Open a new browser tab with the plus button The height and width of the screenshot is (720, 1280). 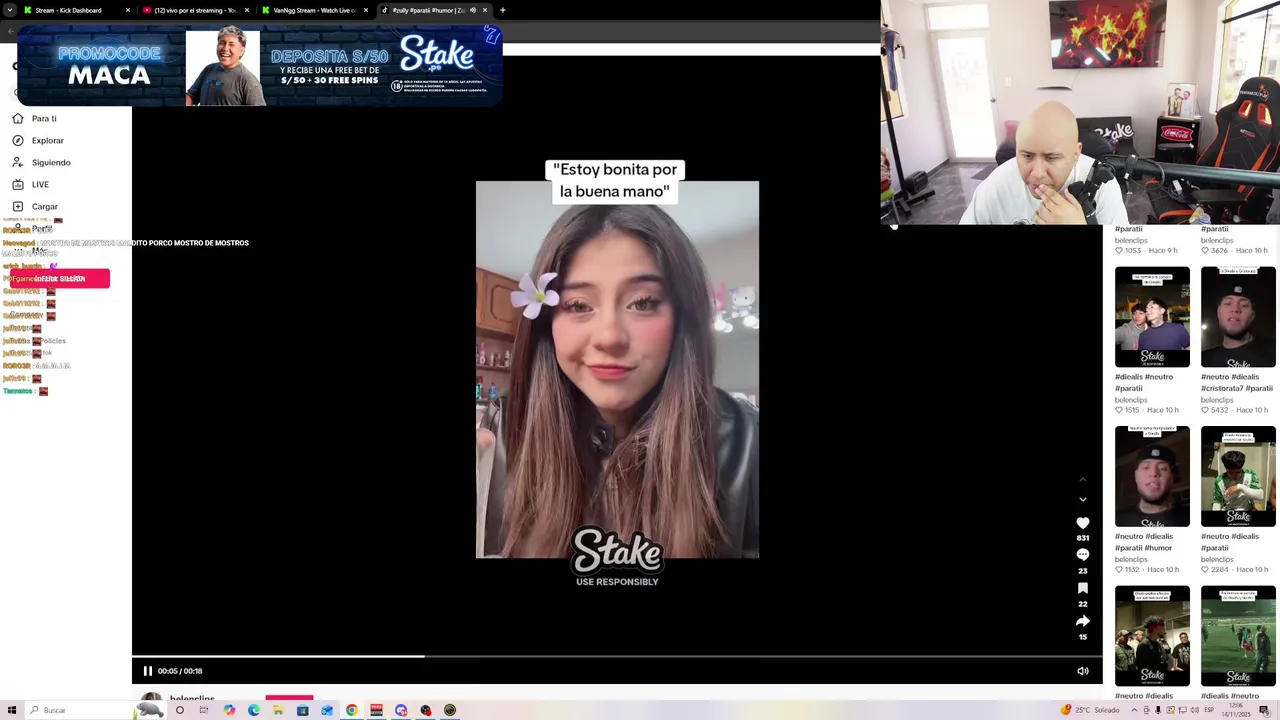[502, 10]
